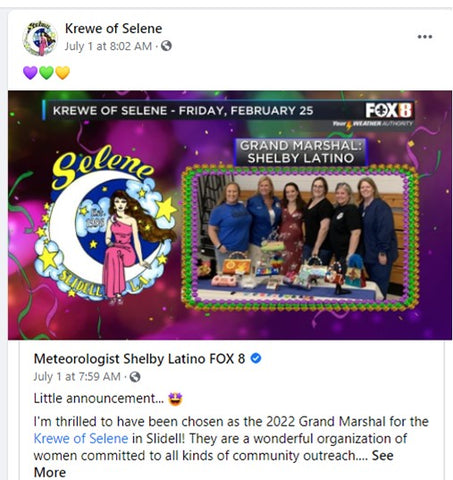453x480 pixels.
Task: Expand the post with See More
Action: [x=213, y=464]
